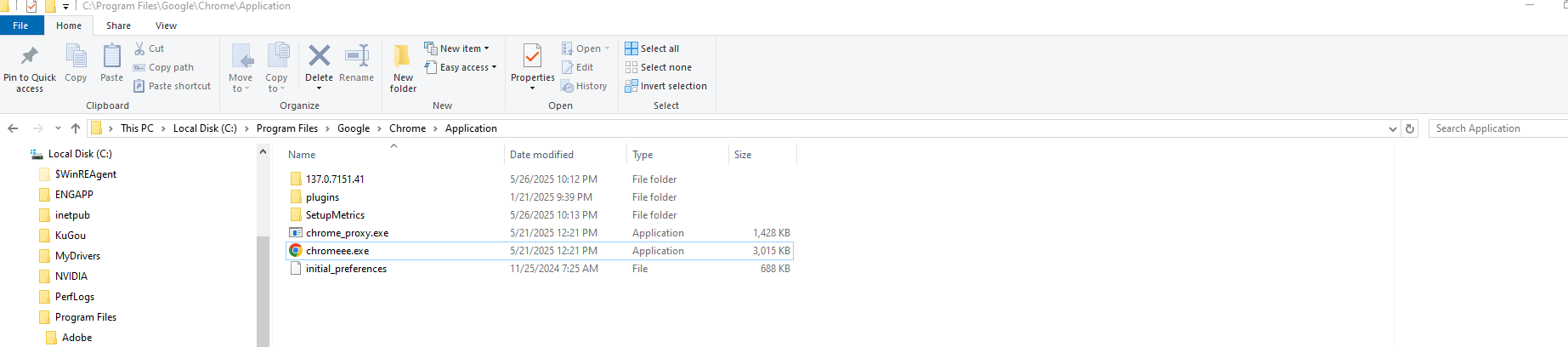Sort by the Name column header

tap(393, 155)
